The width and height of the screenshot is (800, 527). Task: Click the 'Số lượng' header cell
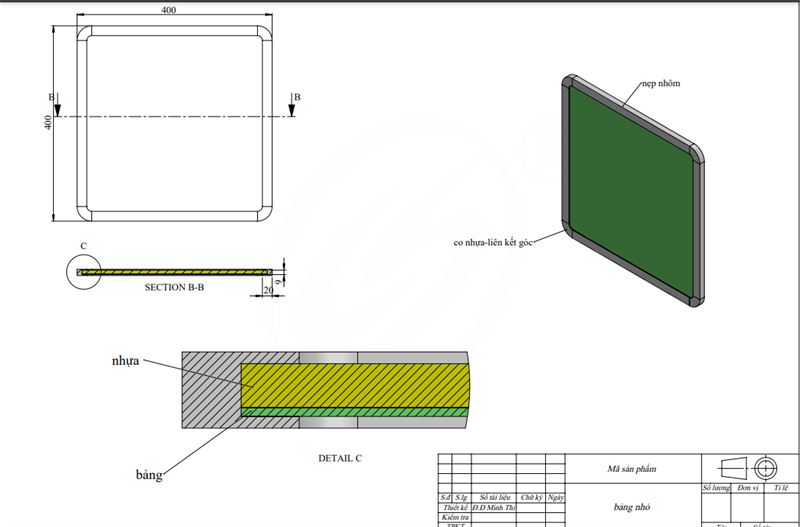coord(716,488)
